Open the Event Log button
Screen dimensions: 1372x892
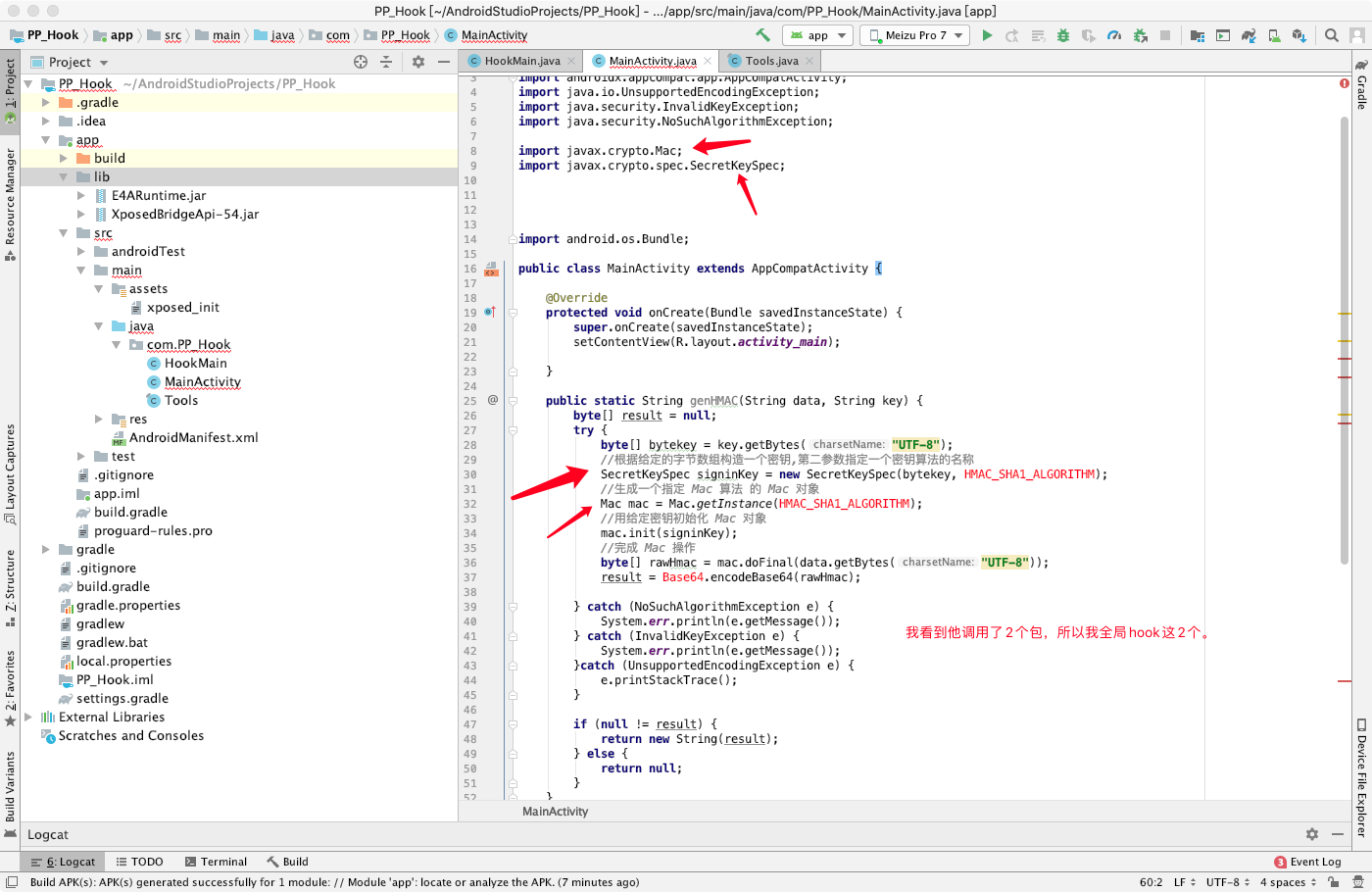[1307, 862]
